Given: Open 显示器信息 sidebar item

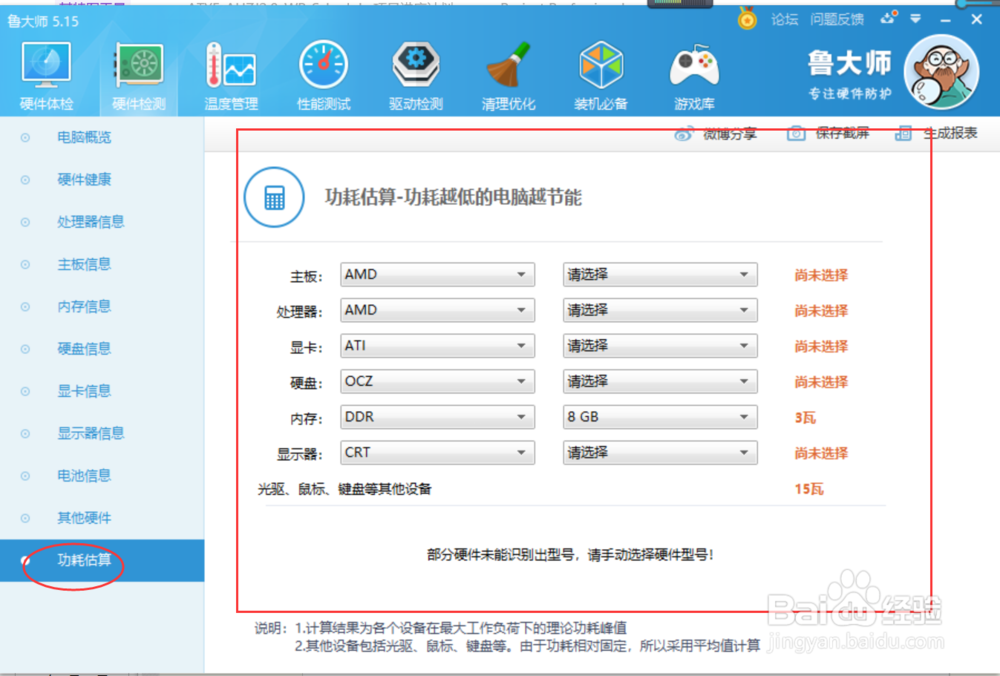Looking at the screenshot, I should click(91, 433).
